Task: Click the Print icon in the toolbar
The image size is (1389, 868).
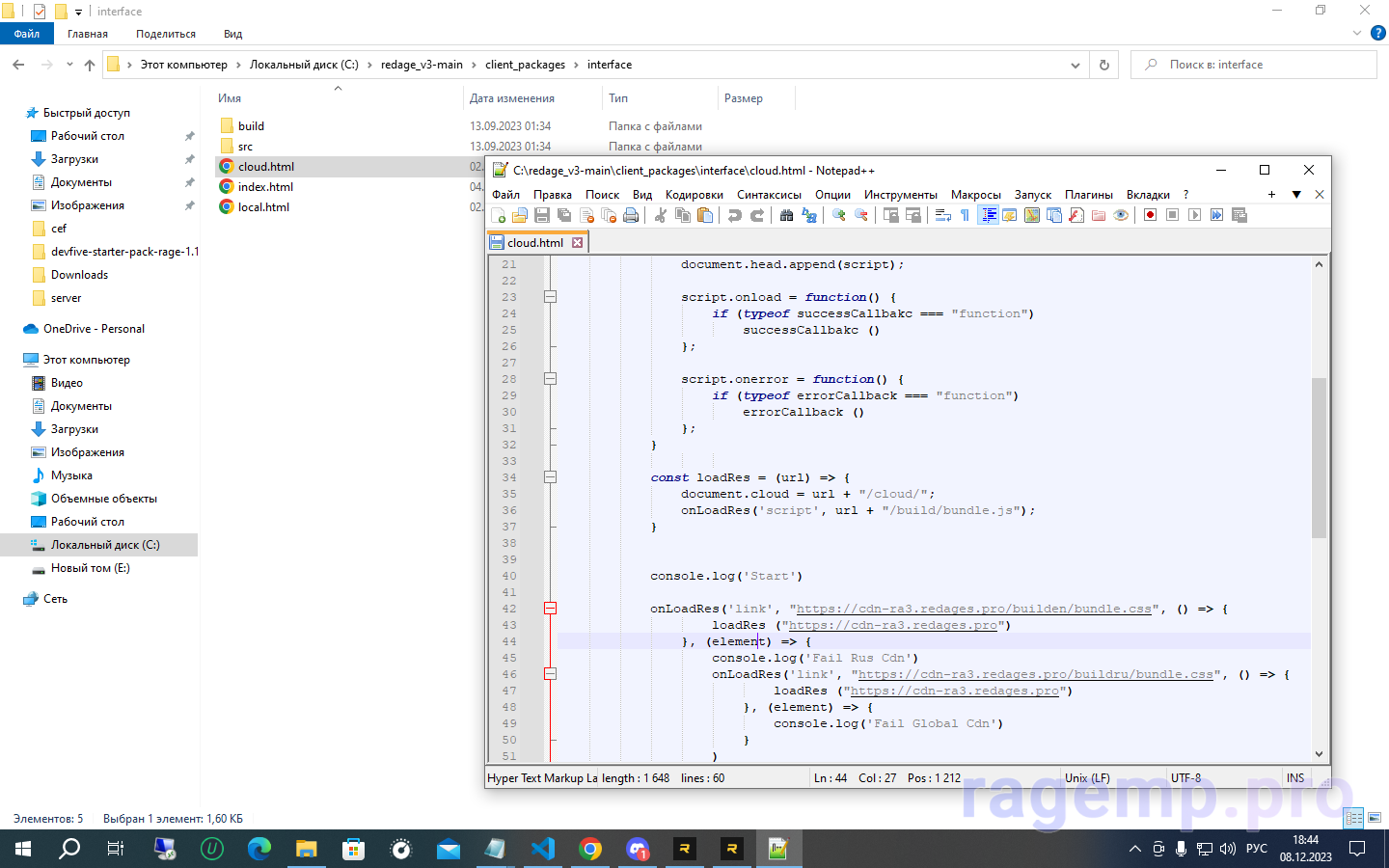Action: pos(631,215)
